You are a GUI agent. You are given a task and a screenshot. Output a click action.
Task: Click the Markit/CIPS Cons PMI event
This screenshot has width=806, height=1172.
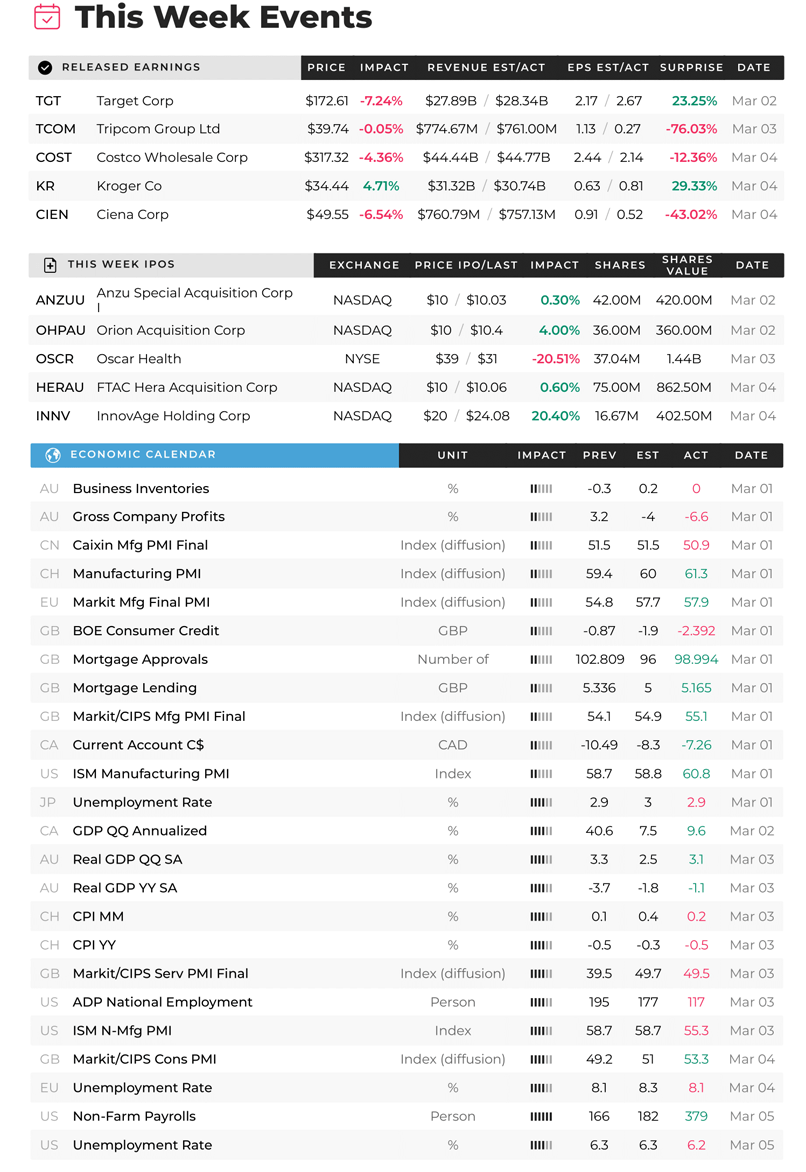pyautogui.click(x=144, y=1059)
